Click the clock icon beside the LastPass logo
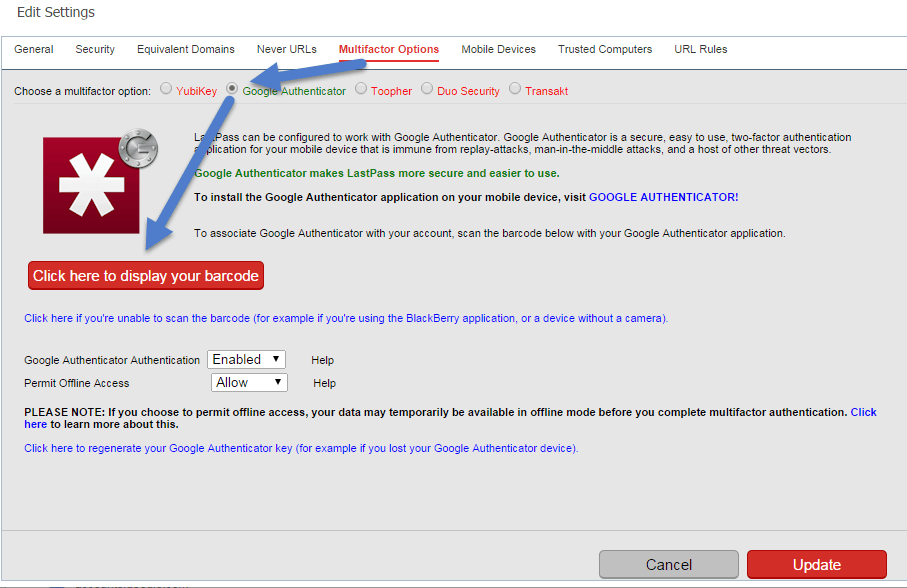Viewport: 907px width, 588px height. tap(138, 148)
